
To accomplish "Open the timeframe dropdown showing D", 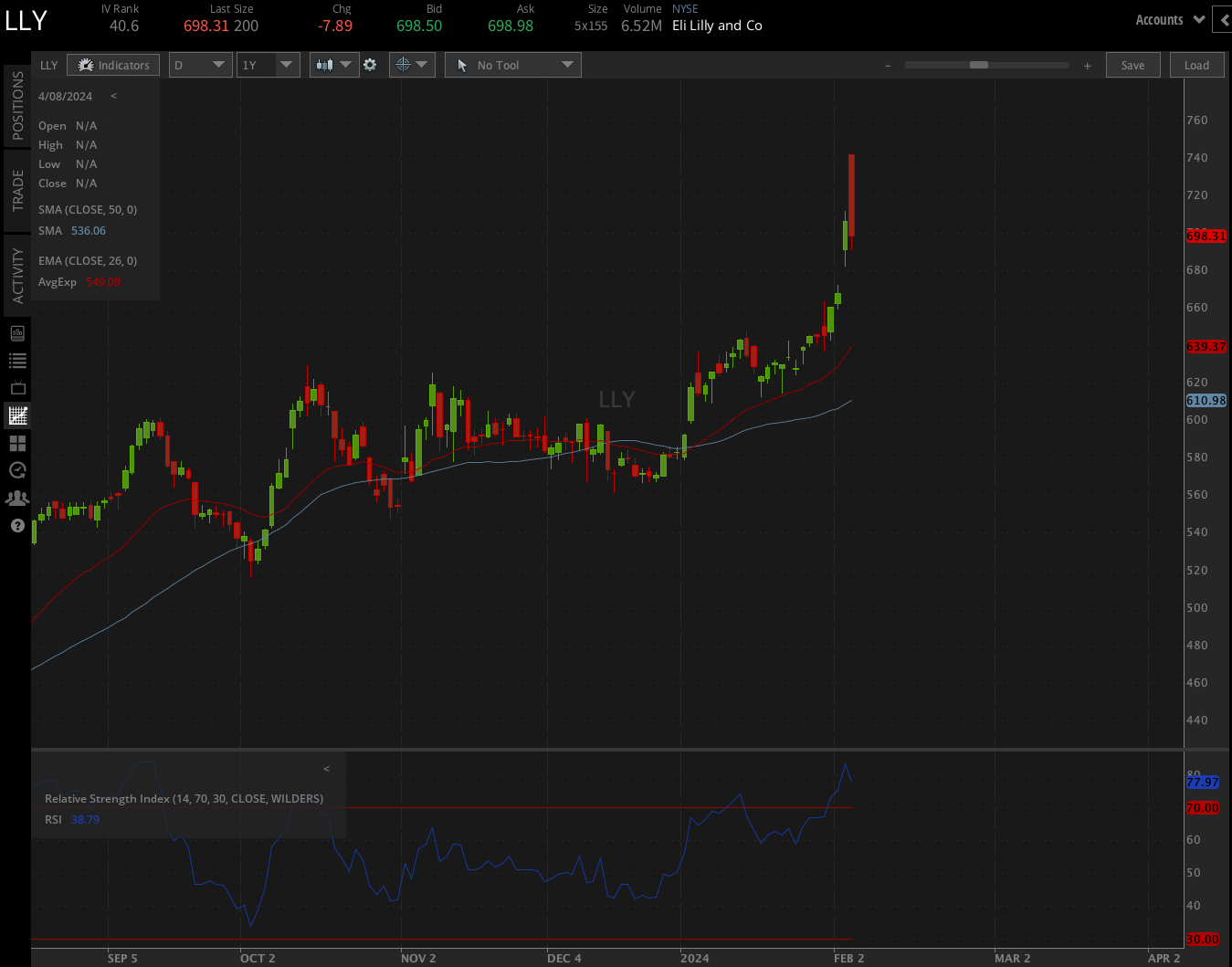I will click(200, 65).
